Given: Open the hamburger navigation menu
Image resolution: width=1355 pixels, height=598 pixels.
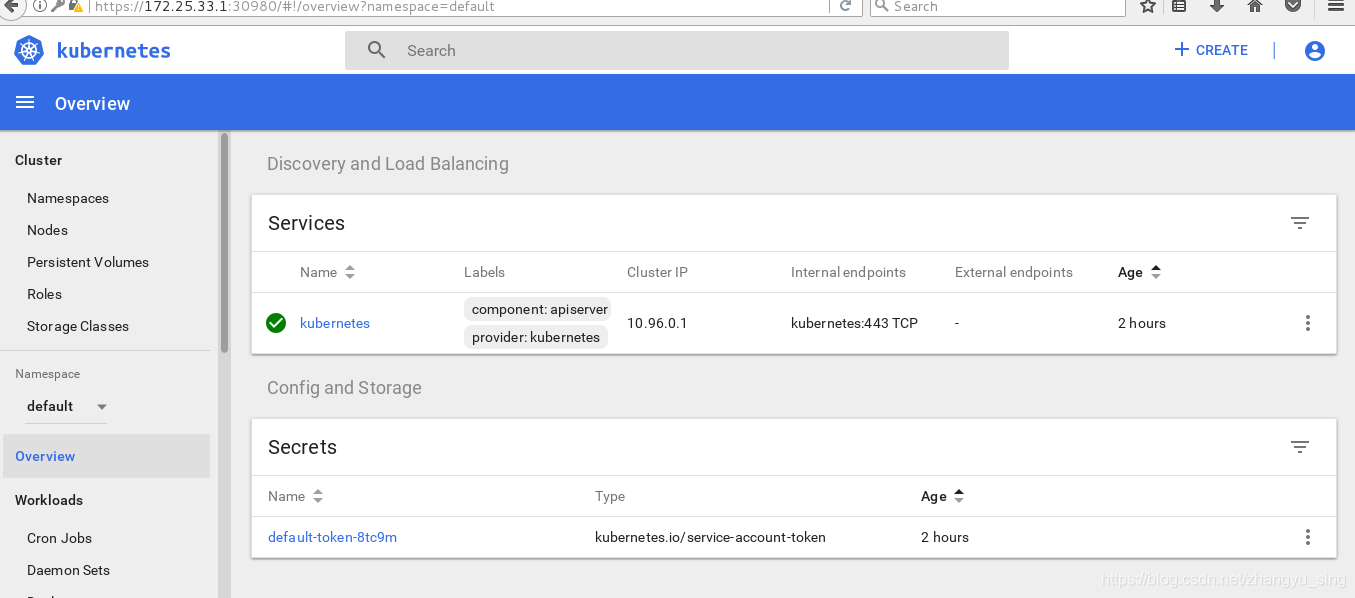Looking at the screenshot, I should click(x=25, y=103).
